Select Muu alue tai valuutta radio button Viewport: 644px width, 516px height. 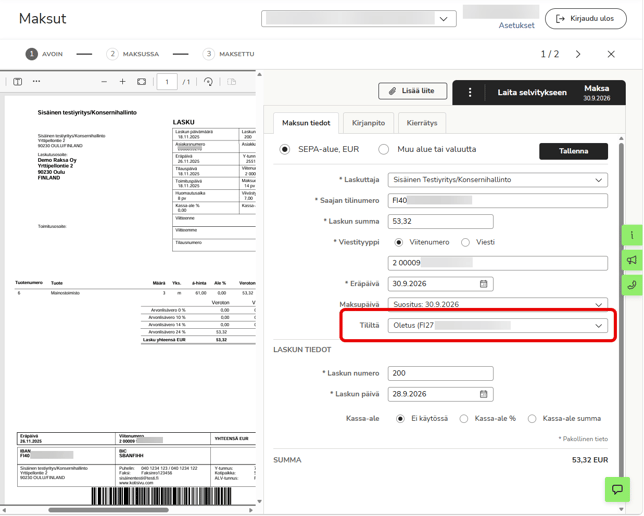click(x=384, y=150)
